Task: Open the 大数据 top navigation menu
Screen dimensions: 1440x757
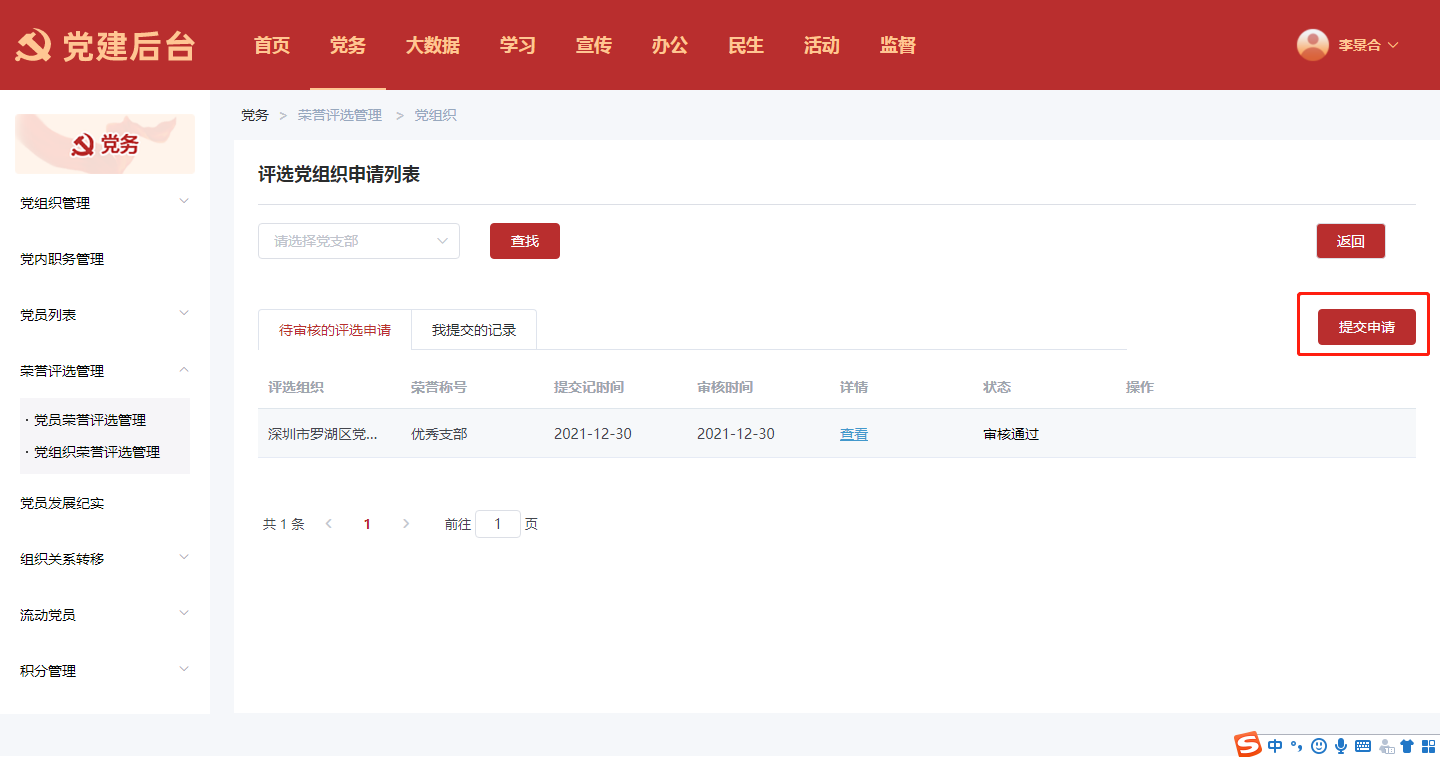Action: [432, 45]
